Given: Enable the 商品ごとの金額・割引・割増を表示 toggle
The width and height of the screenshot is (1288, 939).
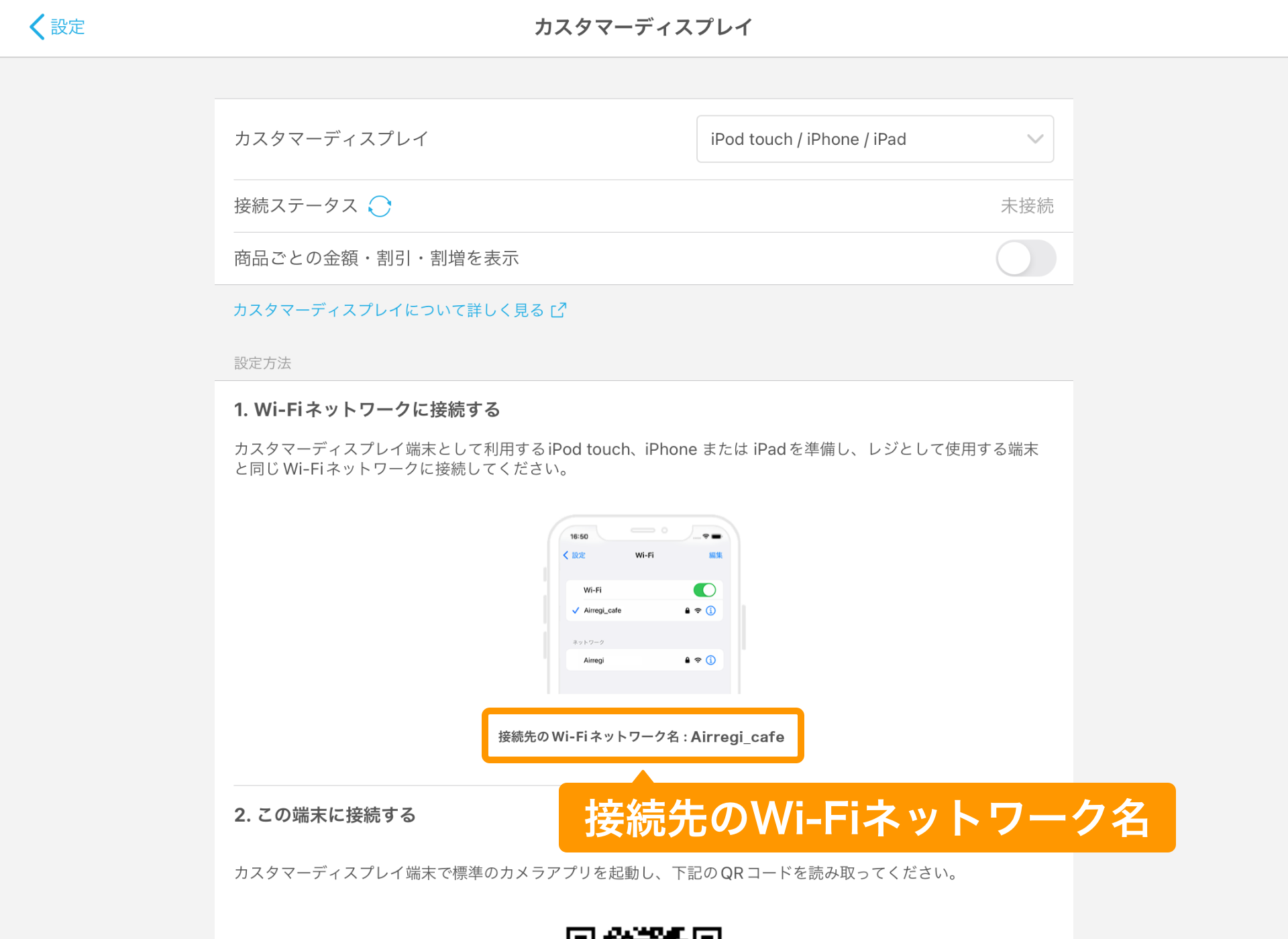Looking at the screenshot, I should click(1026, 258).
